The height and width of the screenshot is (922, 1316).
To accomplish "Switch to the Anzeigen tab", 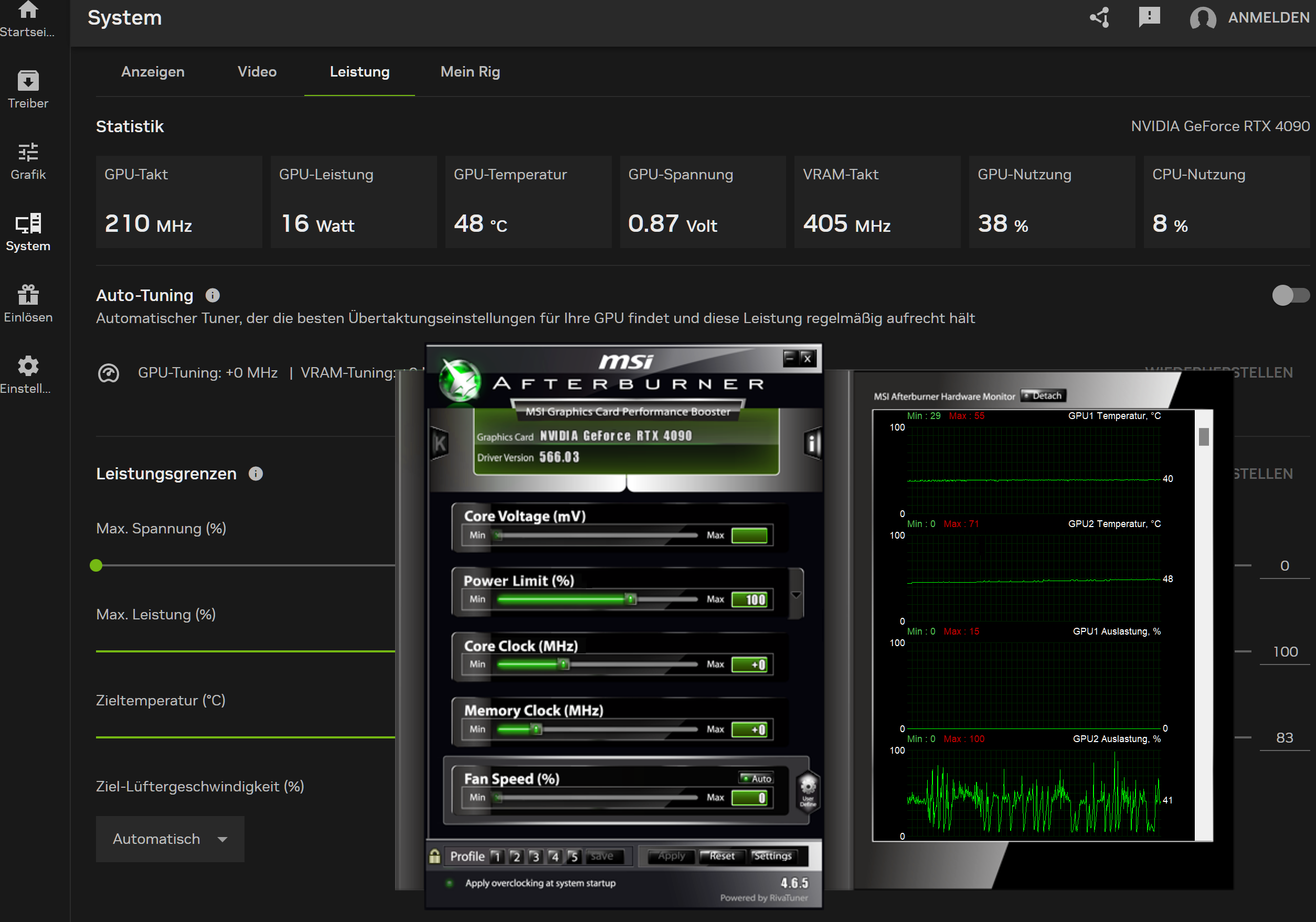I will [x=153, y=72].
